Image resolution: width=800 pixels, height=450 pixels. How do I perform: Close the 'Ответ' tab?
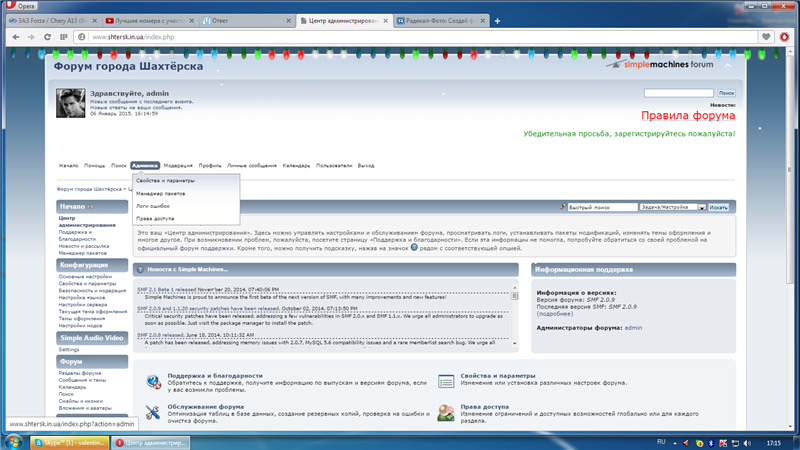coord(288,21)
